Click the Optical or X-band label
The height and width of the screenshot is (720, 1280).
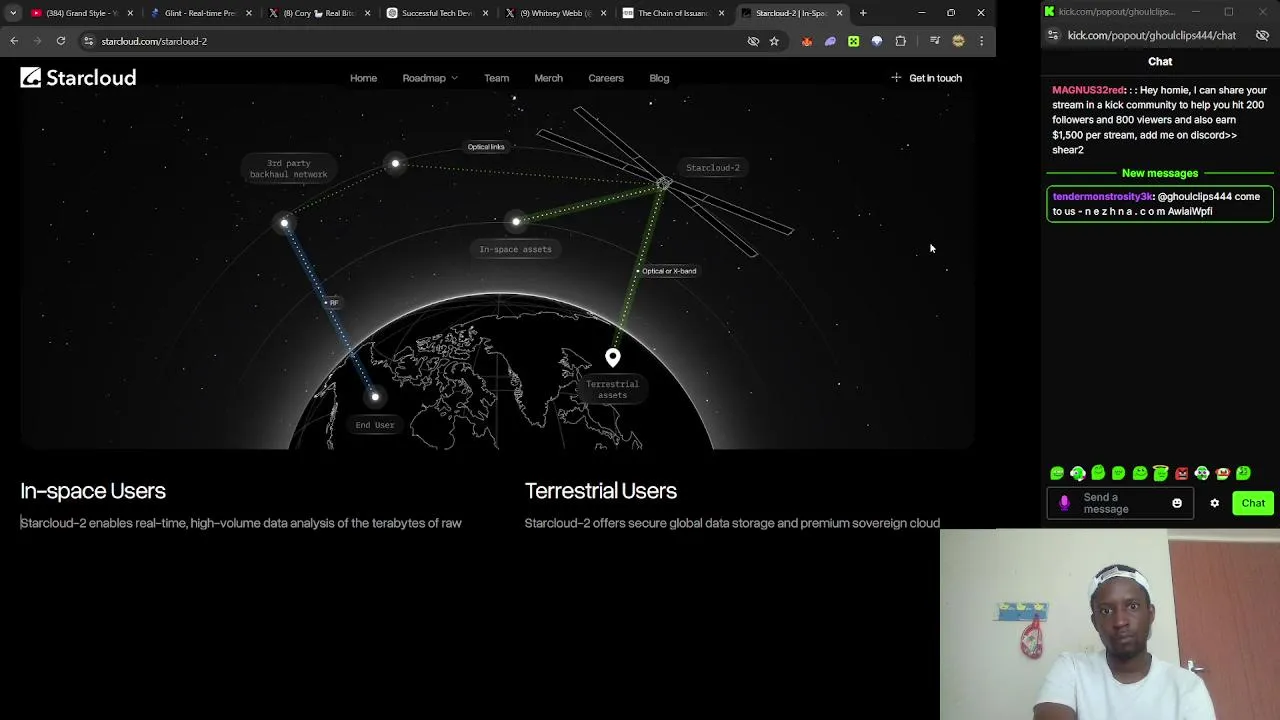[667, 271]
